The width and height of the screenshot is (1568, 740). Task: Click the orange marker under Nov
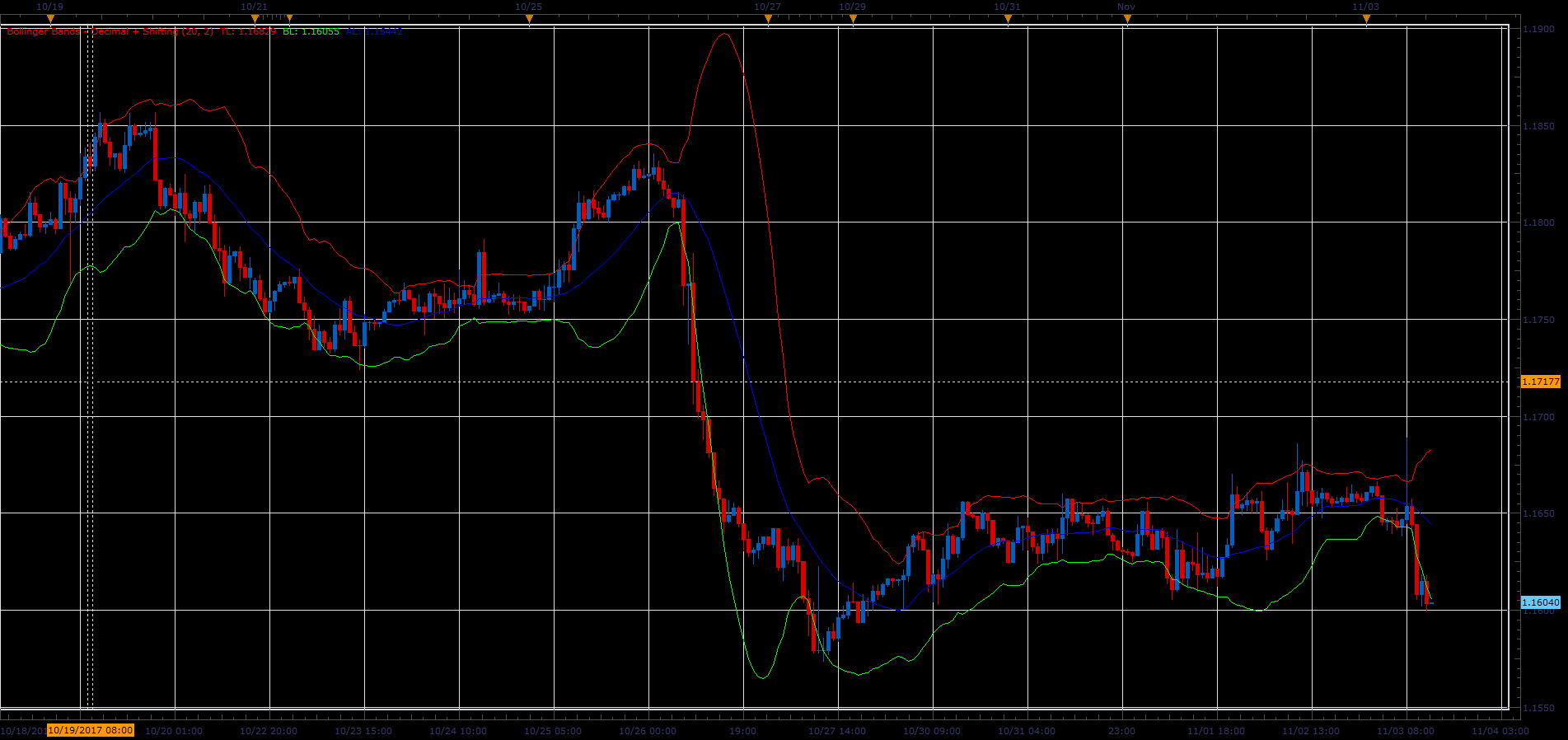point(1126,17)
